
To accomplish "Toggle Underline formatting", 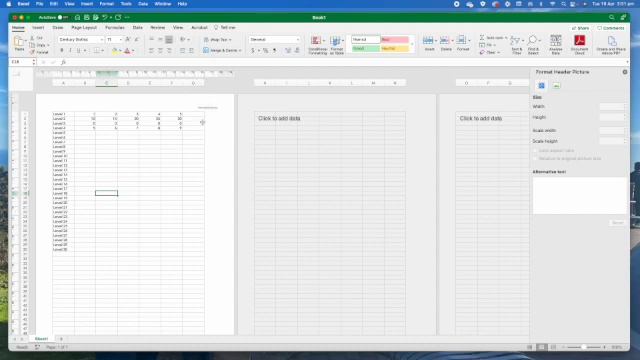I will [x=78, y=51].
